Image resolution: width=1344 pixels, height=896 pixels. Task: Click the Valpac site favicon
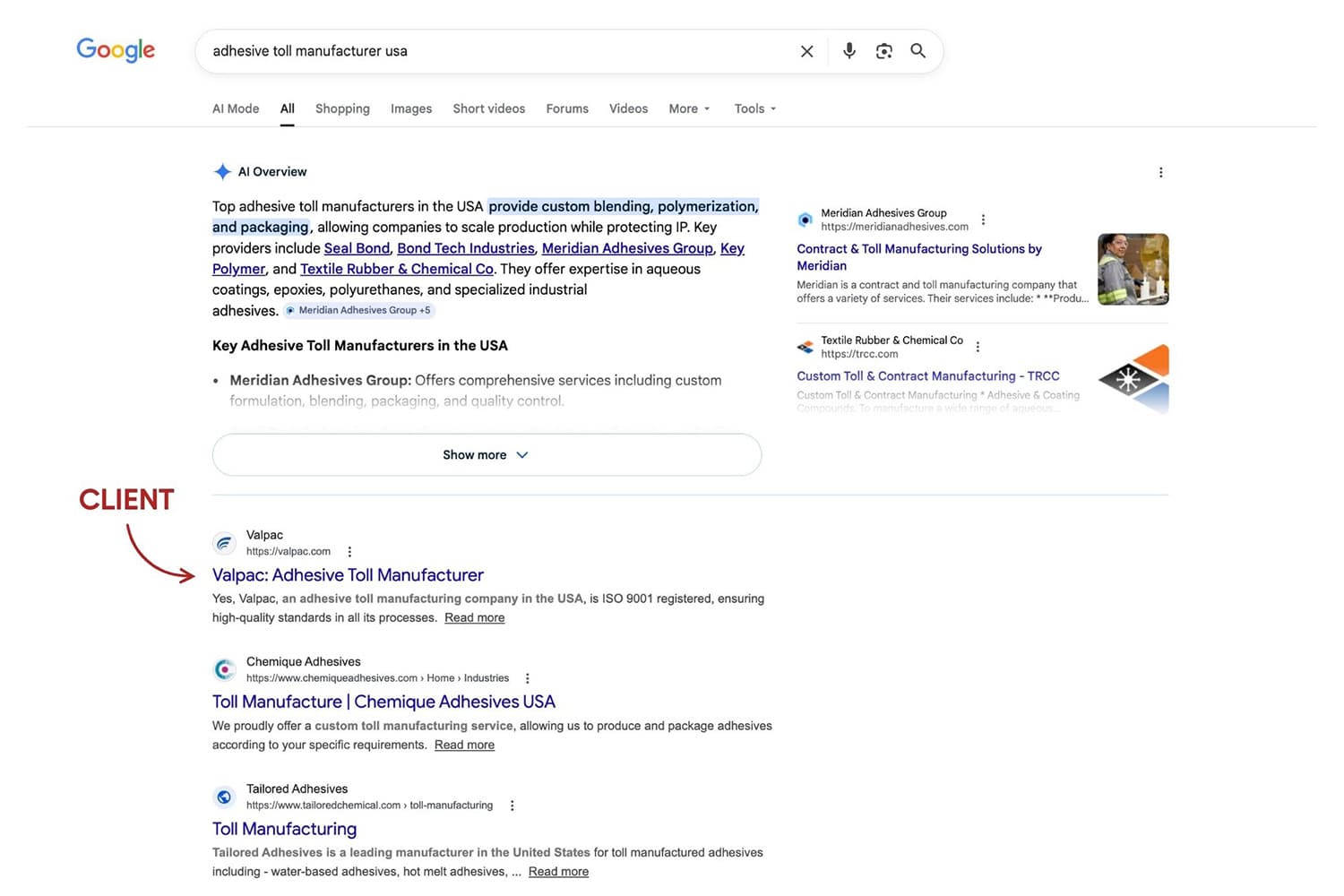click(225, 543)
